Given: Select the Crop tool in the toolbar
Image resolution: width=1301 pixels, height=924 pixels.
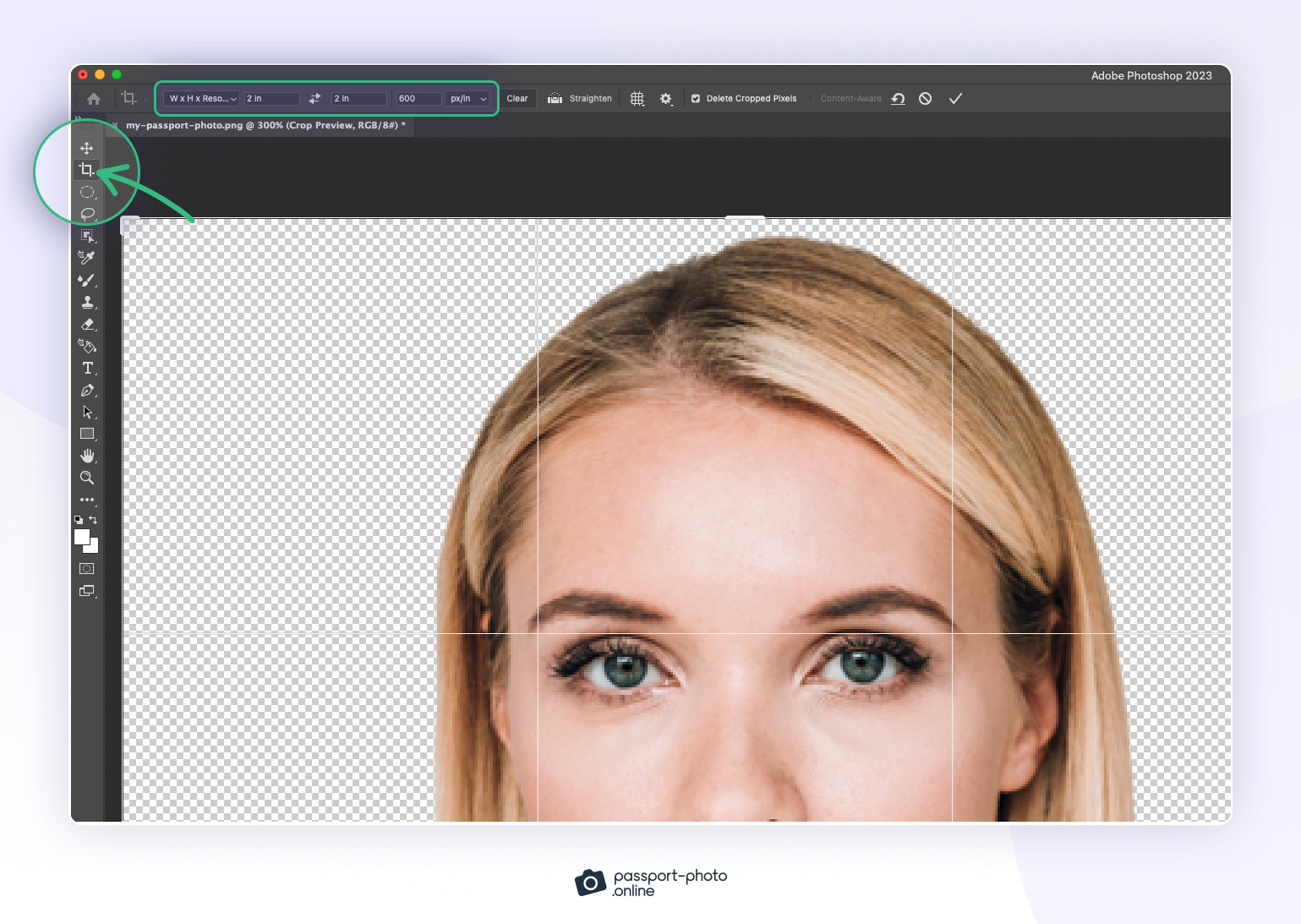Looking at the screenshot, I should click(86, 170).
